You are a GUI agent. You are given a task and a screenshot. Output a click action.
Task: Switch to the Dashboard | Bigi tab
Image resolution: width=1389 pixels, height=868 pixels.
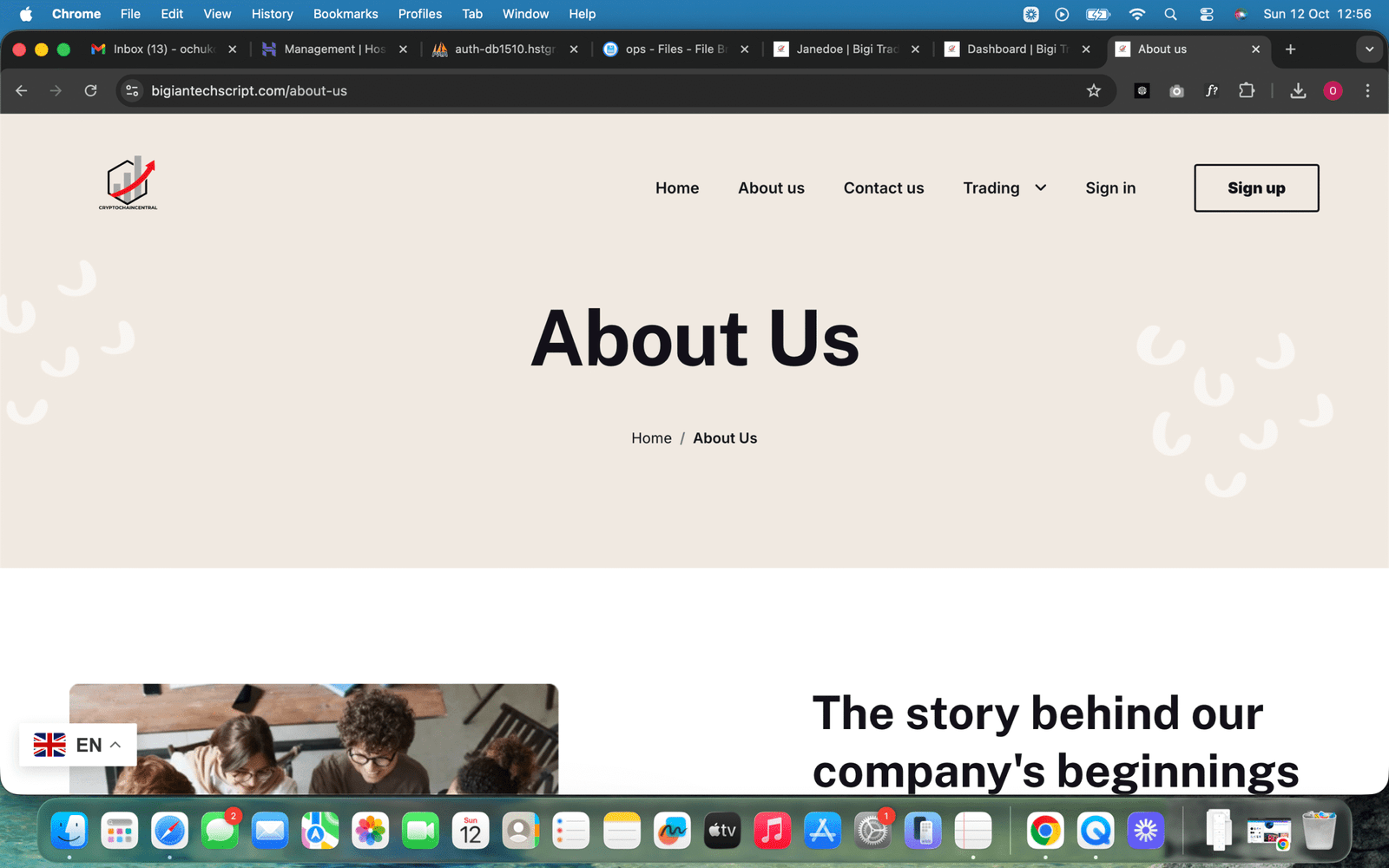[x=1017, y=49]
